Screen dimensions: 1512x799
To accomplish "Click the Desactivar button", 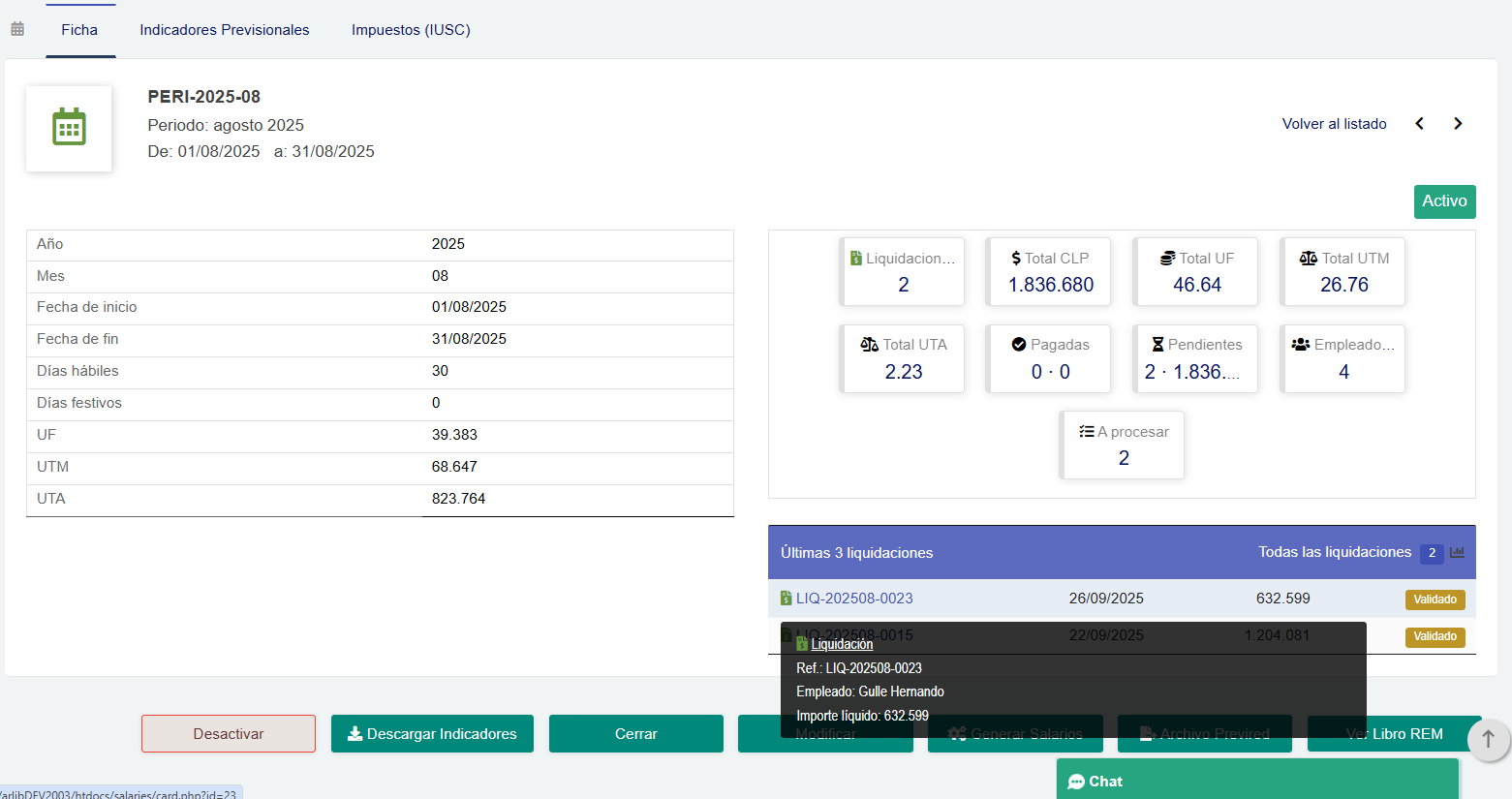I will pyautogui.click(x=229, y=734).
